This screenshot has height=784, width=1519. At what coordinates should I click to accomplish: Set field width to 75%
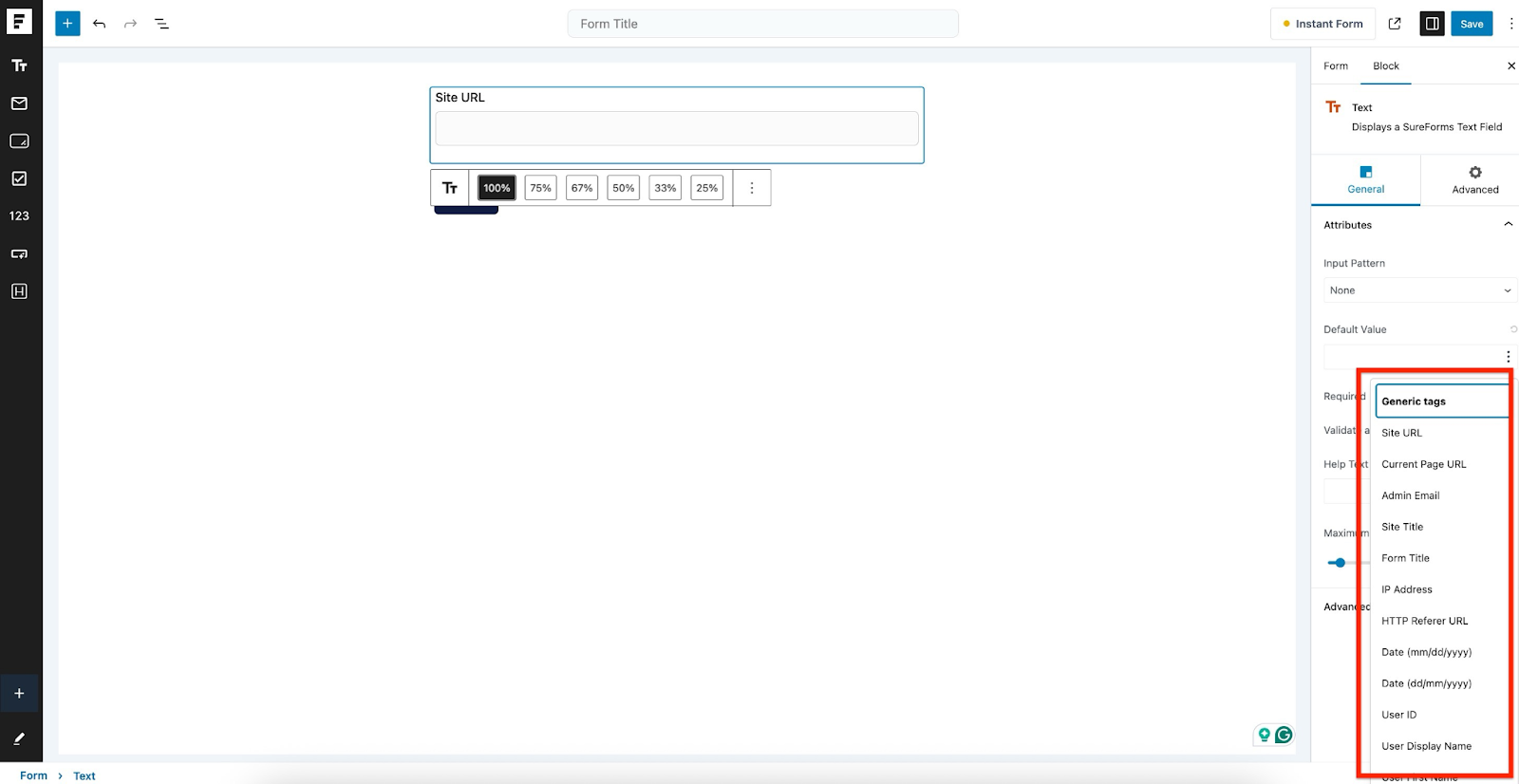[x=540, y=188]
